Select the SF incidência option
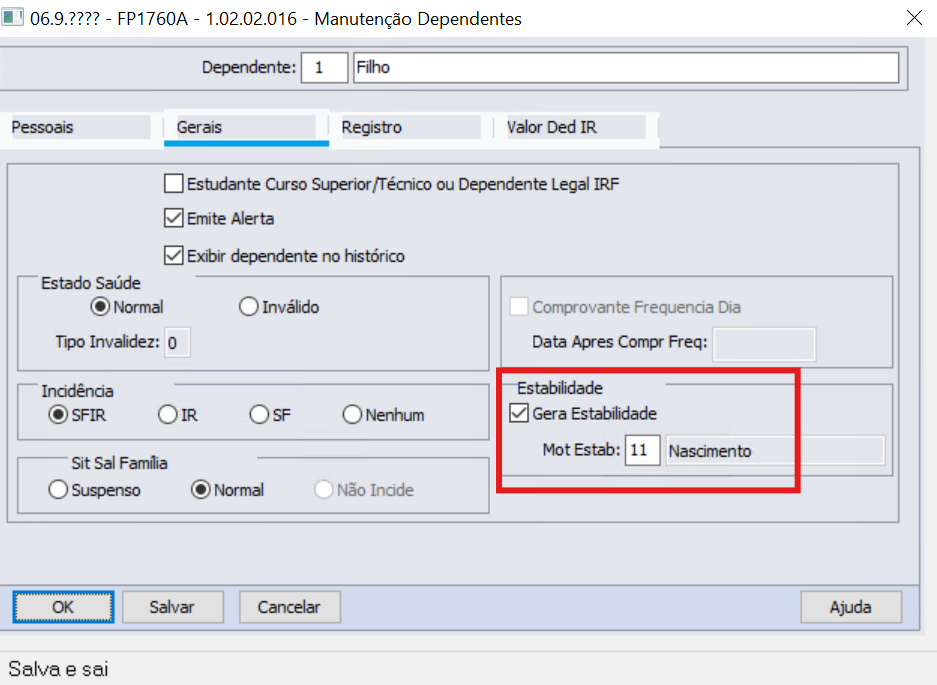Image resolution: width=937 pixels, height=685 pixels. [x=259, y=414]
